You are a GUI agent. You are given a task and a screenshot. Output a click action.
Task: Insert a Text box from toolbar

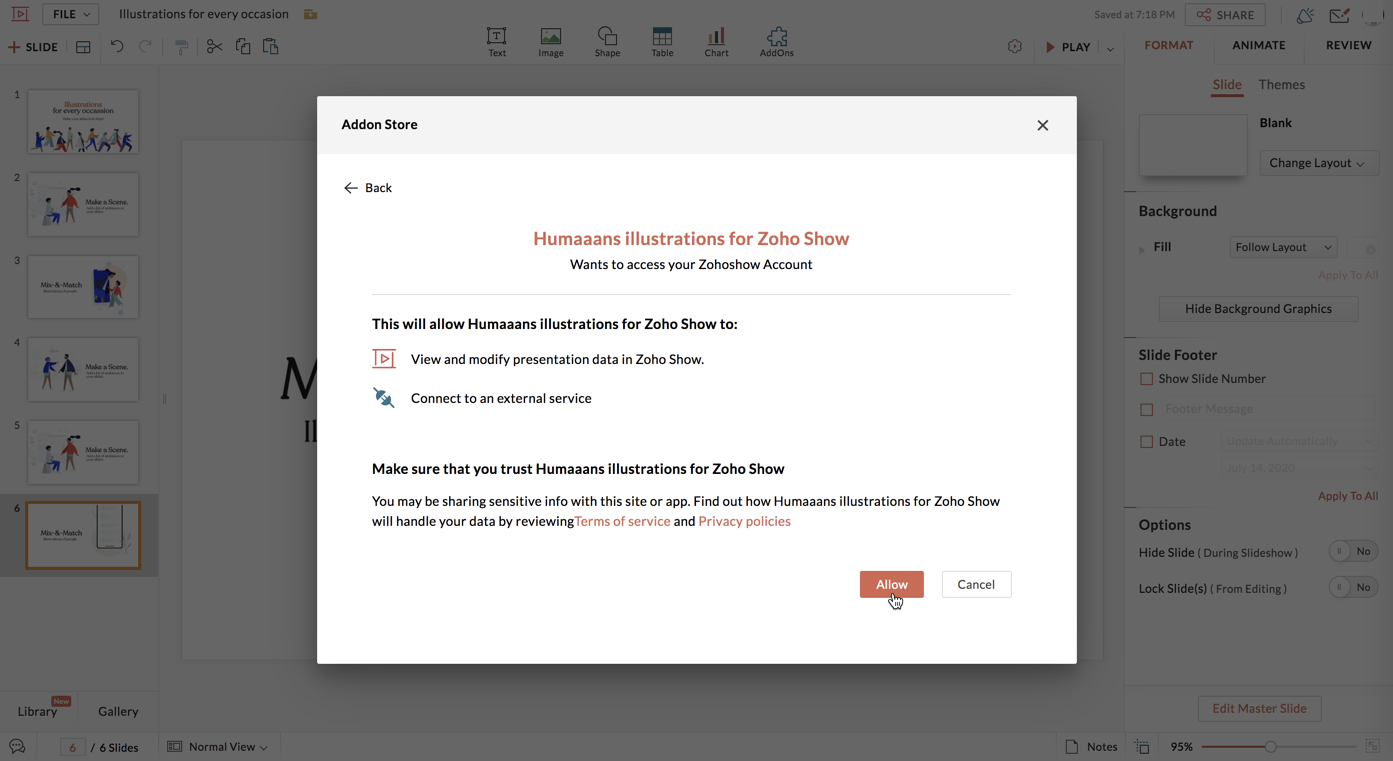pyautogui.click(x=496, y=41)
